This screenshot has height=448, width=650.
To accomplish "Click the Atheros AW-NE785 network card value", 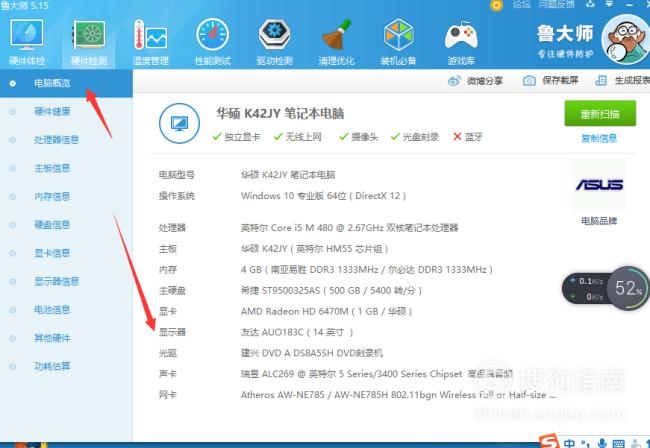I will [x=398, y=395].
